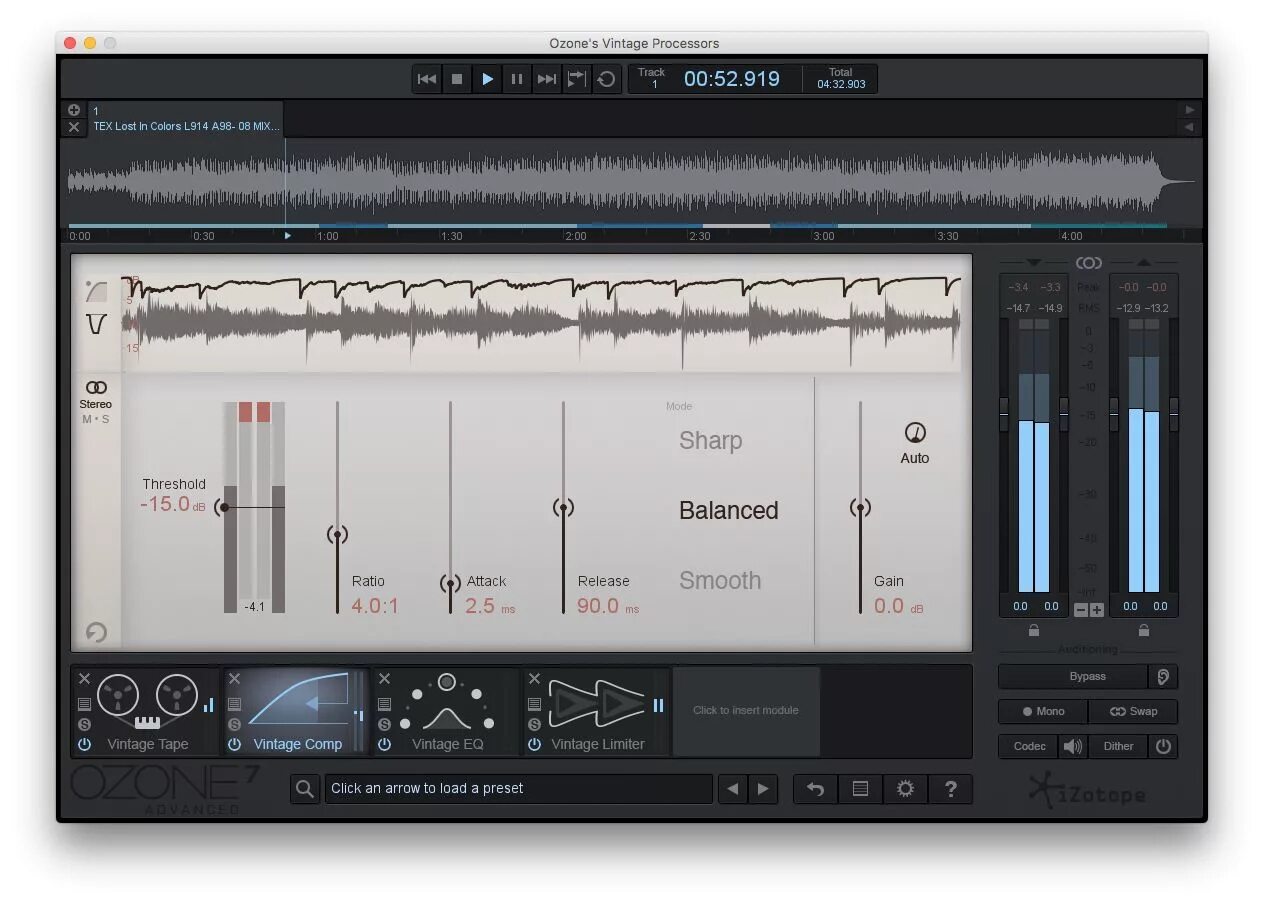
Task: Open options with the gear icon
Action: [905, 789]
